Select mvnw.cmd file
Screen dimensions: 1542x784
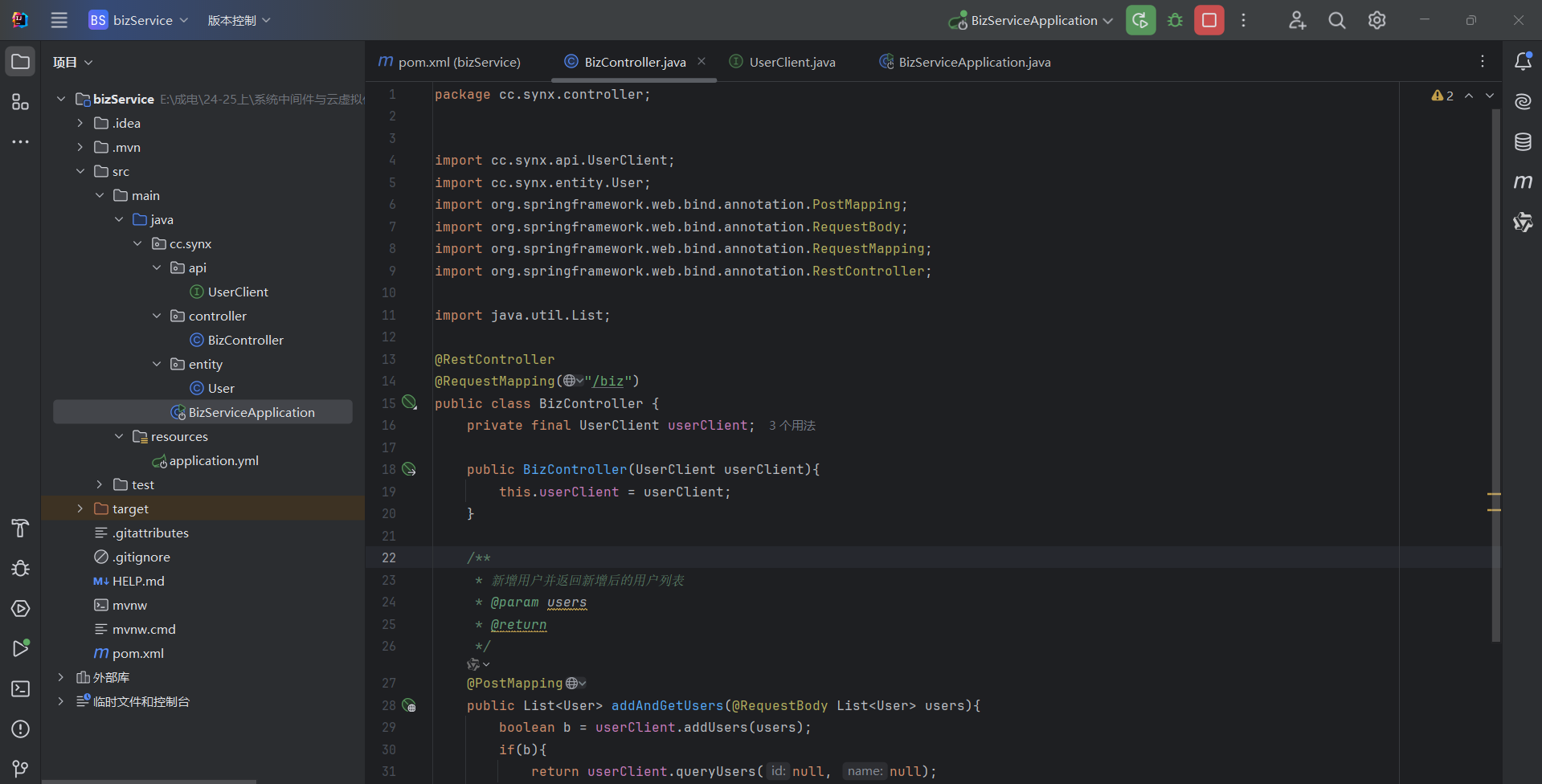pos(135,629)
